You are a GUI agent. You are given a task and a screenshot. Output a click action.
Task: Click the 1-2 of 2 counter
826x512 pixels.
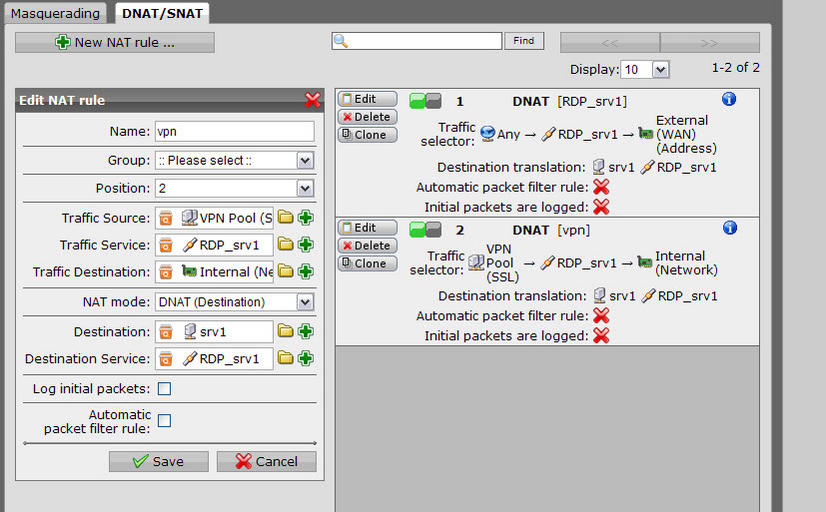735,67
